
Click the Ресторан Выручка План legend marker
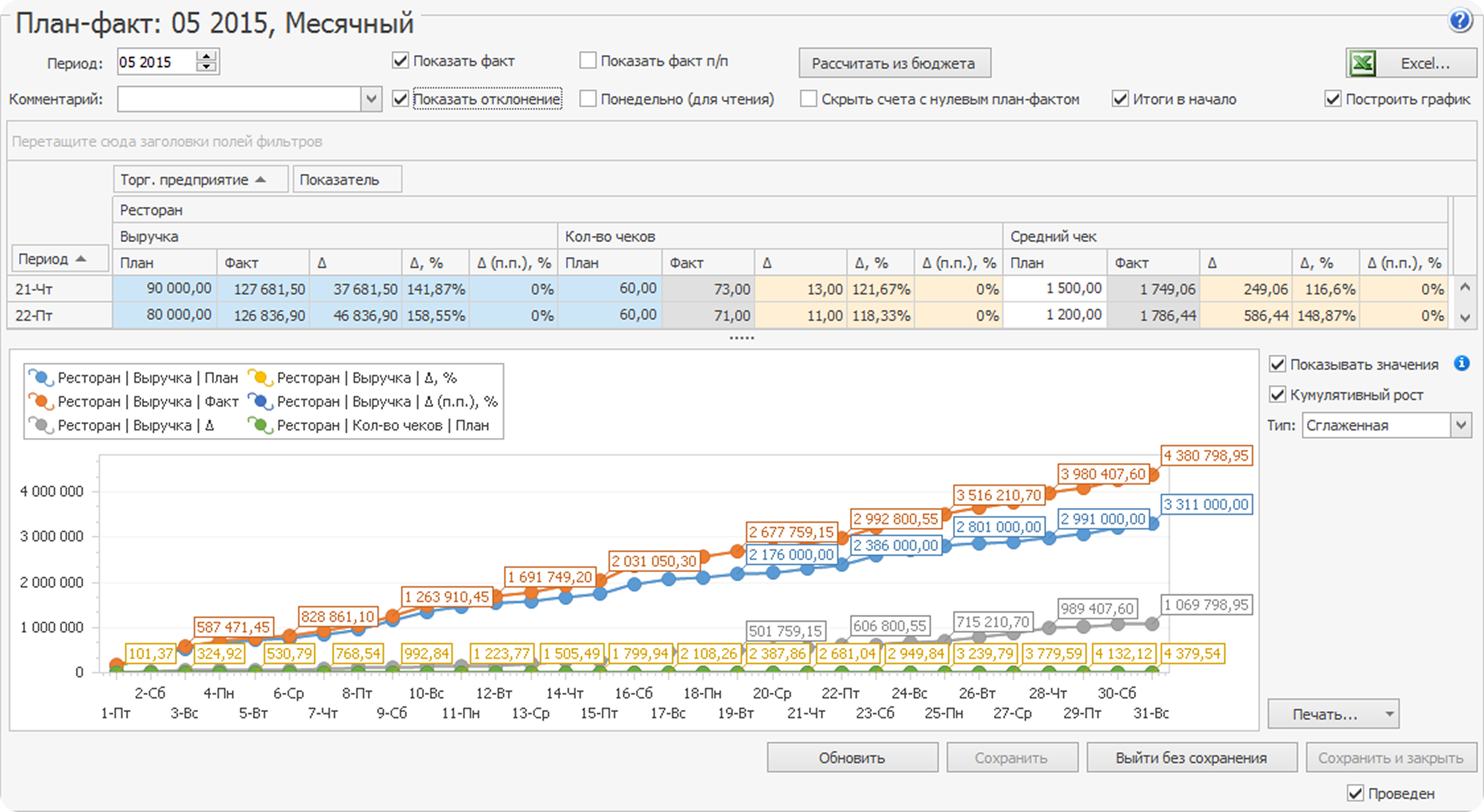41,378
